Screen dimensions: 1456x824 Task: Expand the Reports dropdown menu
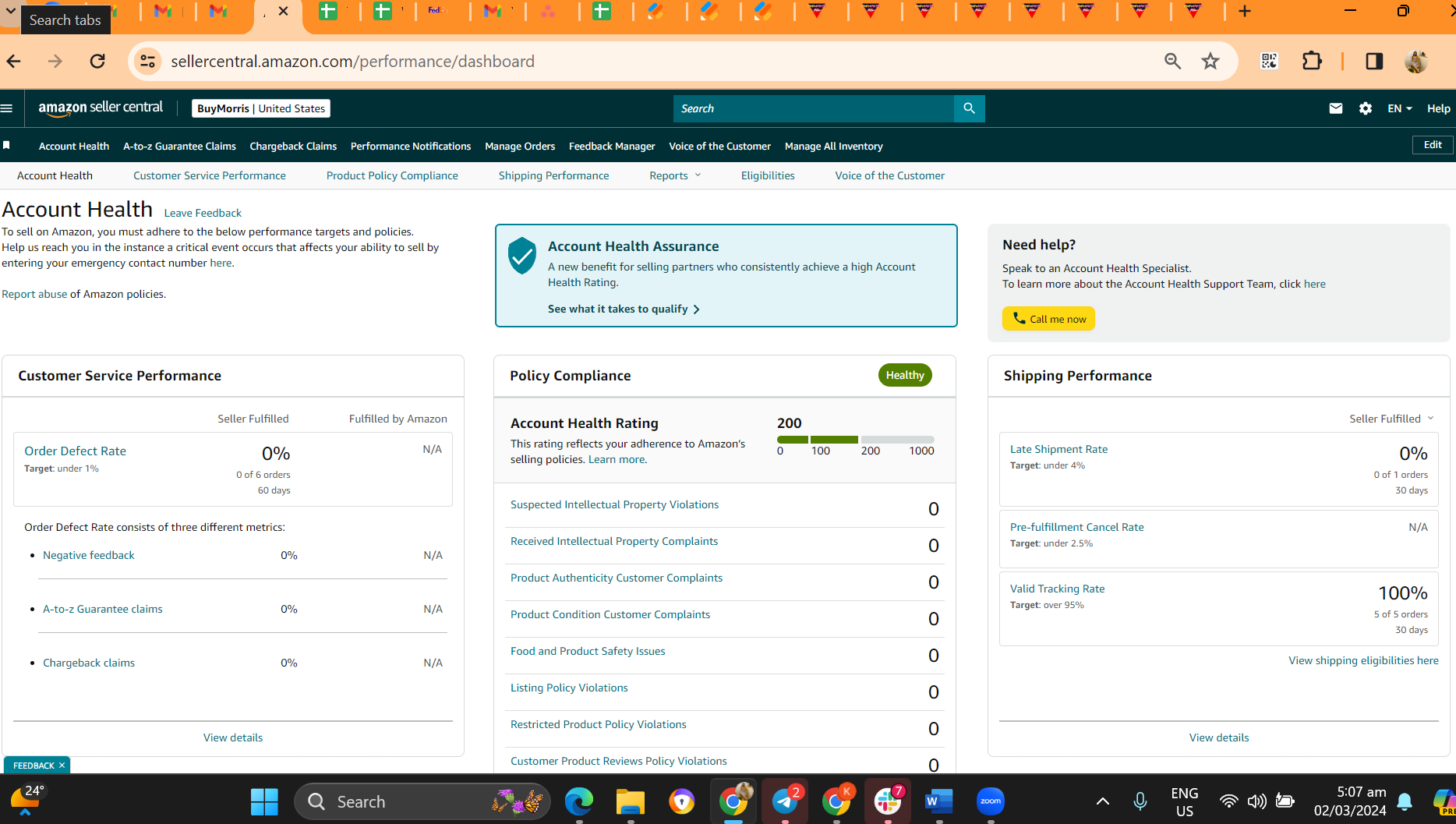(x=675, y=175)
